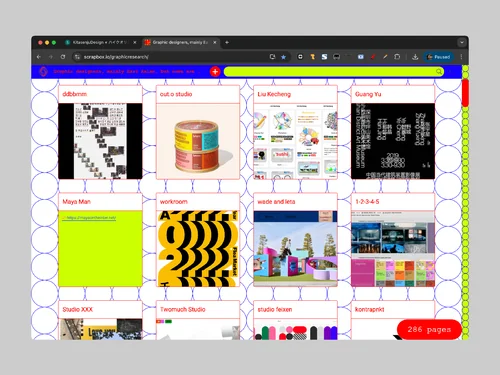Click the Scrapbox logo icon
Viewport: 500px width, 375px height.
43,71
